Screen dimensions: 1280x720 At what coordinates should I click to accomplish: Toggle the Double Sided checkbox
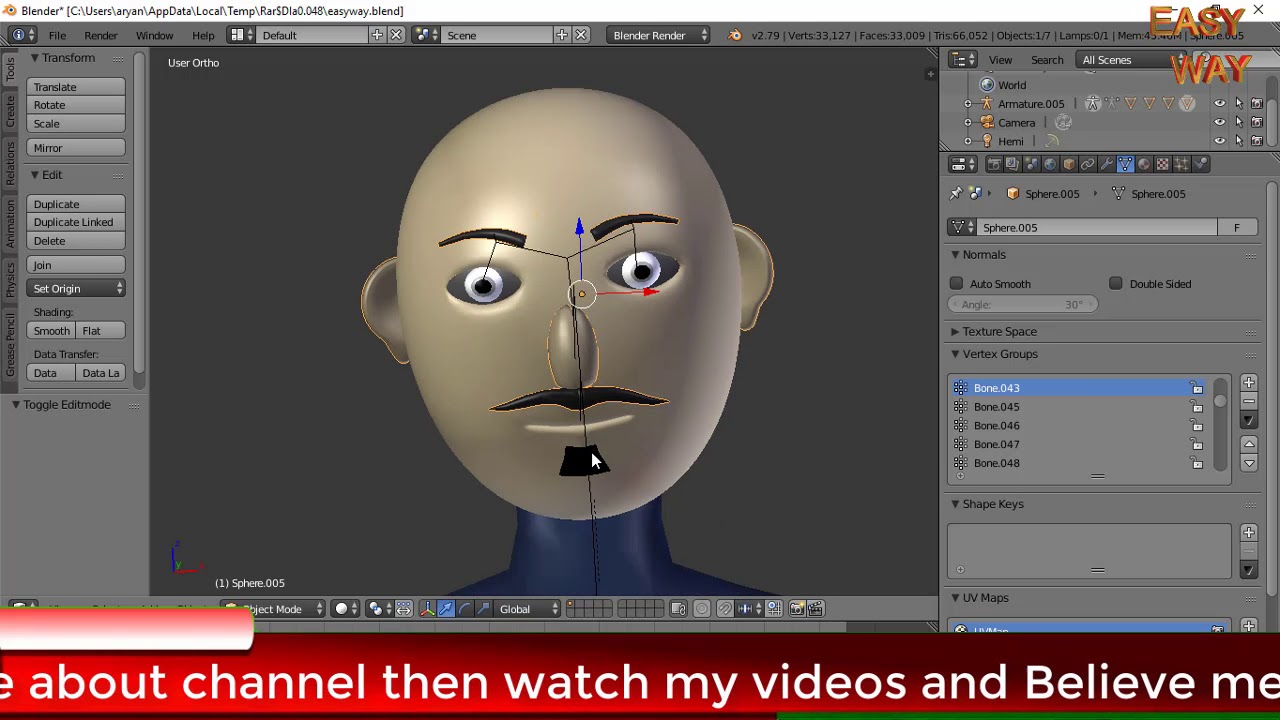click(1115, 284)
